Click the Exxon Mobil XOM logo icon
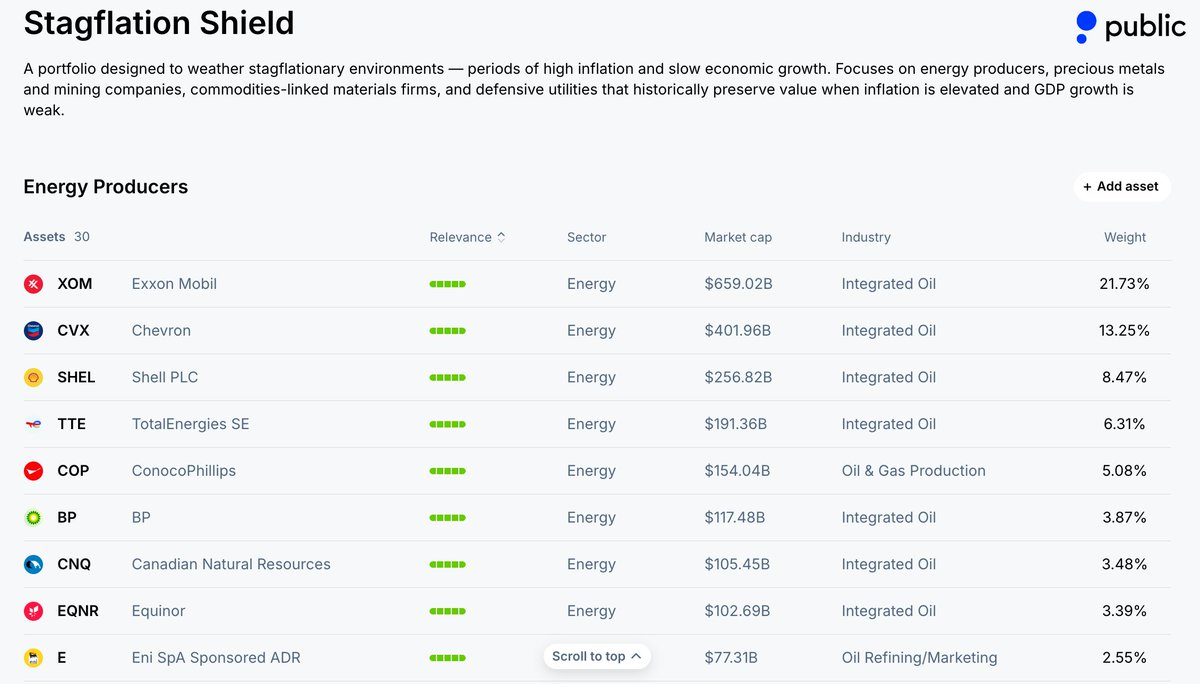 [x=33, y=284]
